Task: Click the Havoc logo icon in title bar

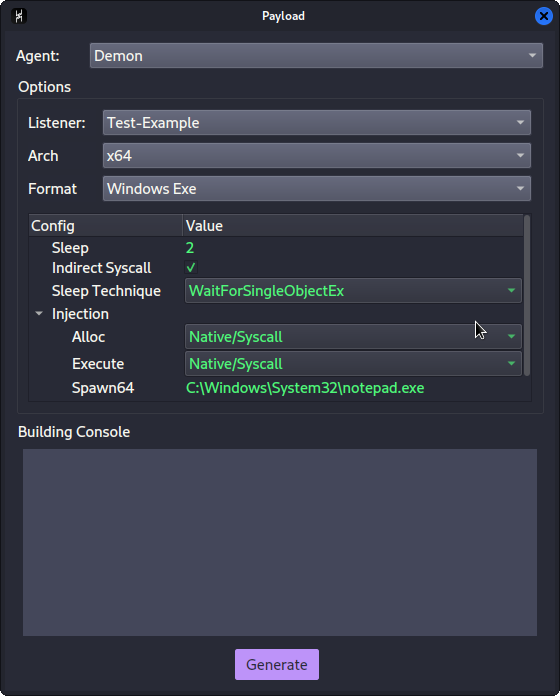Action: pyautogui.click(x=19, y=16)
